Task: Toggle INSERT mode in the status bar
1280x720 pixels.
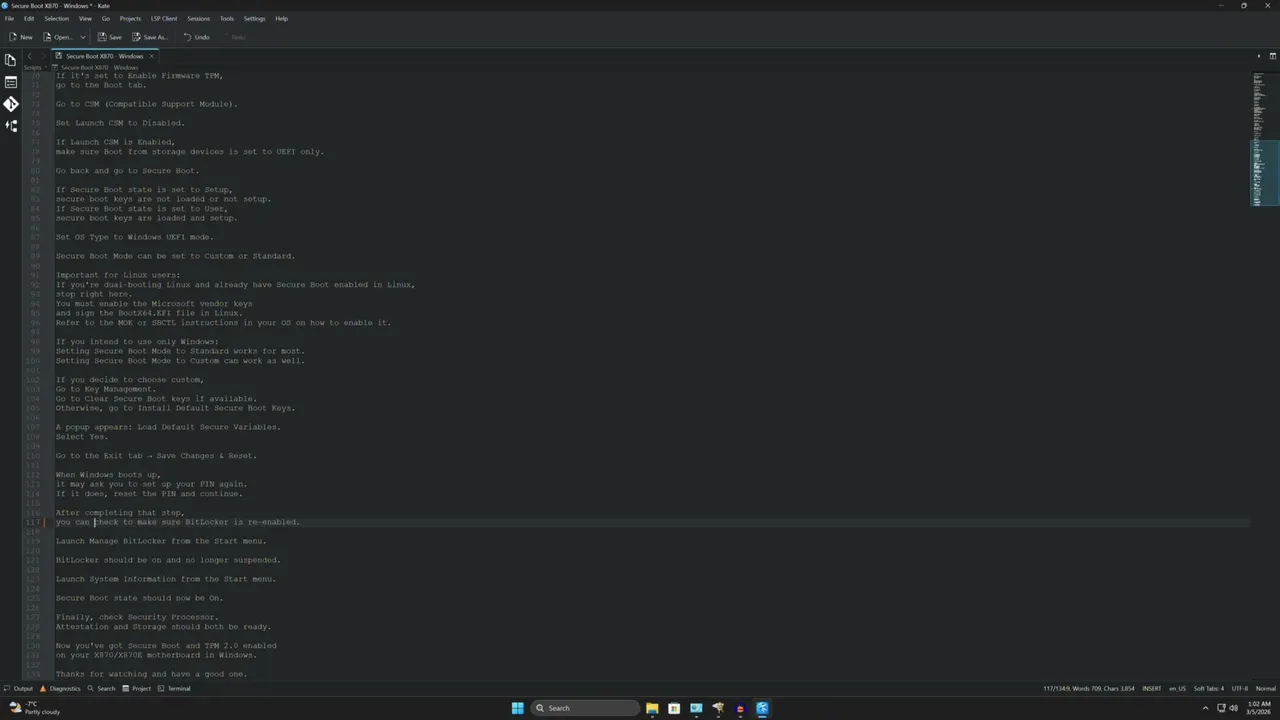Action: [1151, 688]
